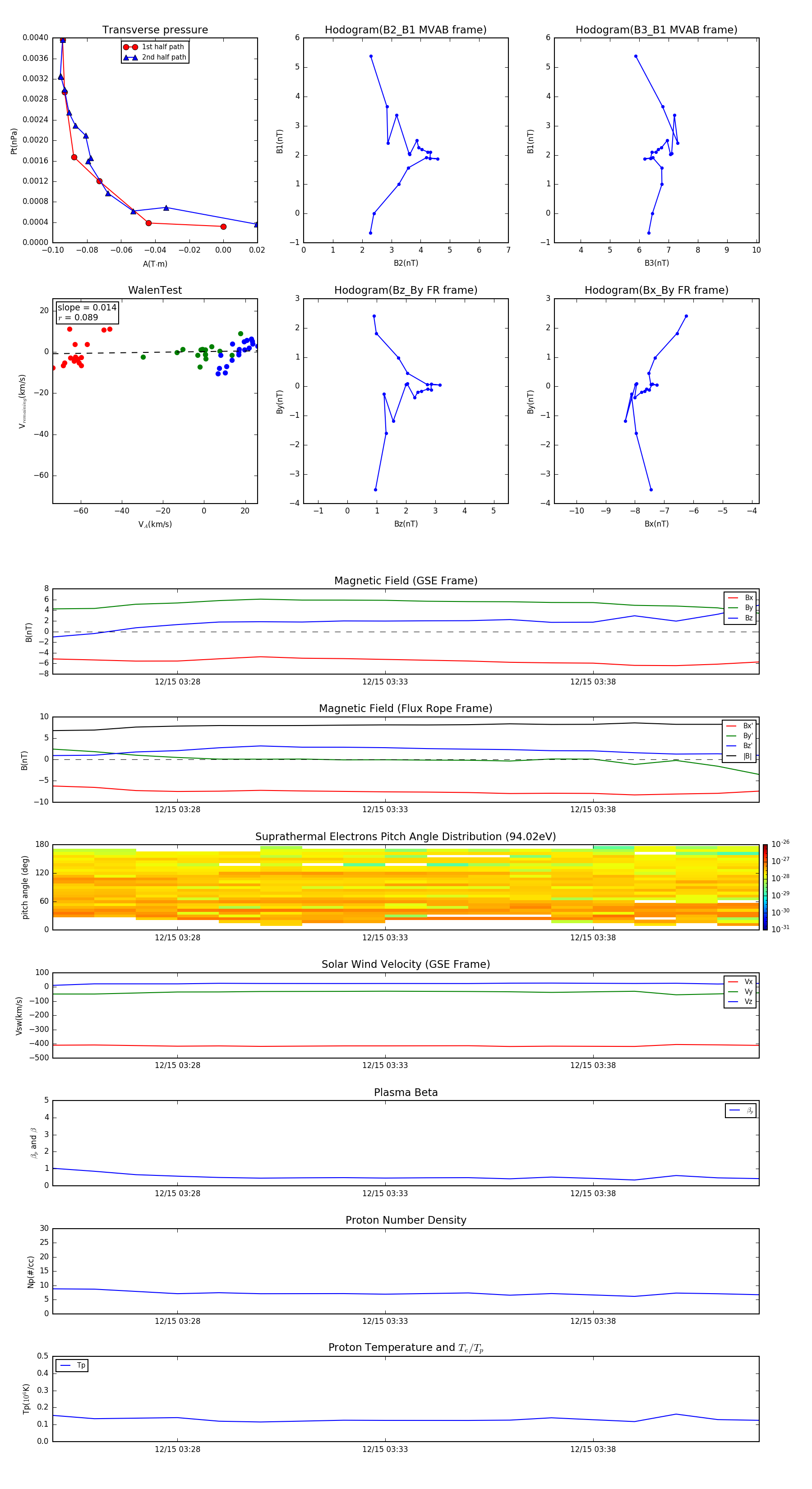Click the 'Np(#/cc)' y-axis label
This screenshot has width=812, height=1489.
(x=31, y=1272)
